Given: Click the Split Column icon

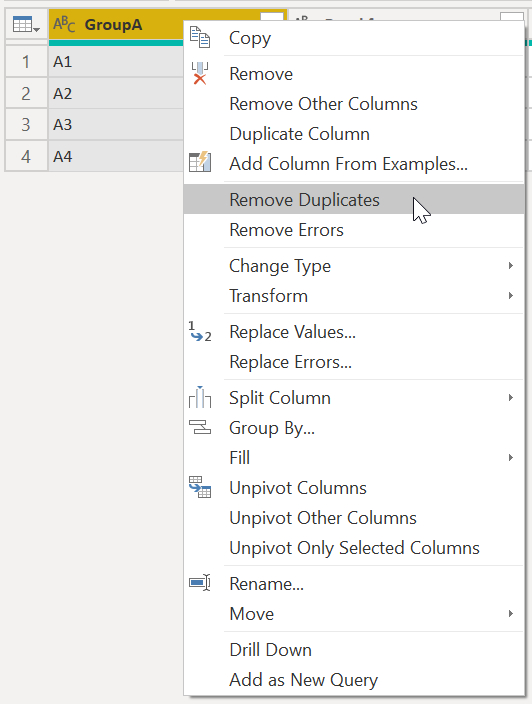Looking at the screenshot, I should [x=200, y=397].
